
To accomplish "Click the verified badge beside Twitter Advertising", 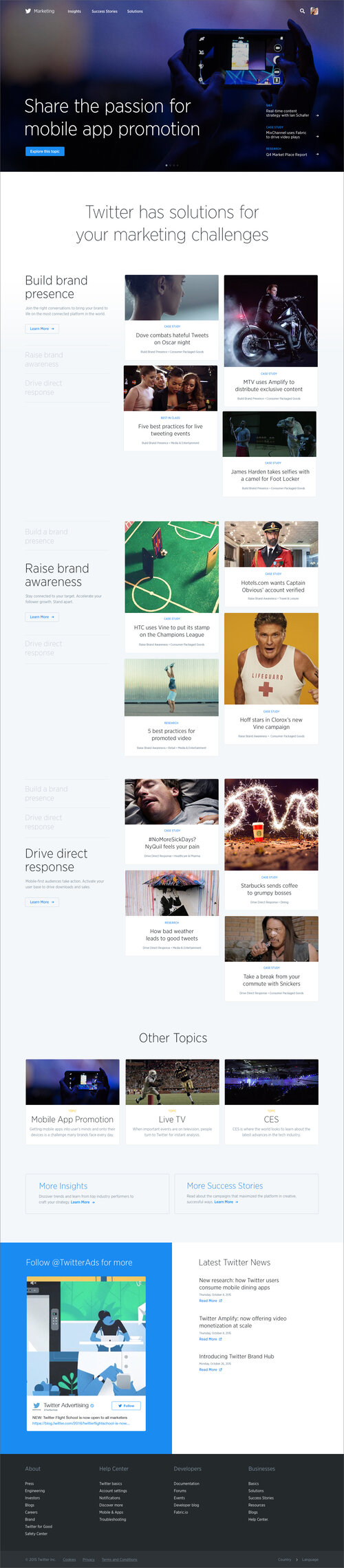I will pos(92,1405).
